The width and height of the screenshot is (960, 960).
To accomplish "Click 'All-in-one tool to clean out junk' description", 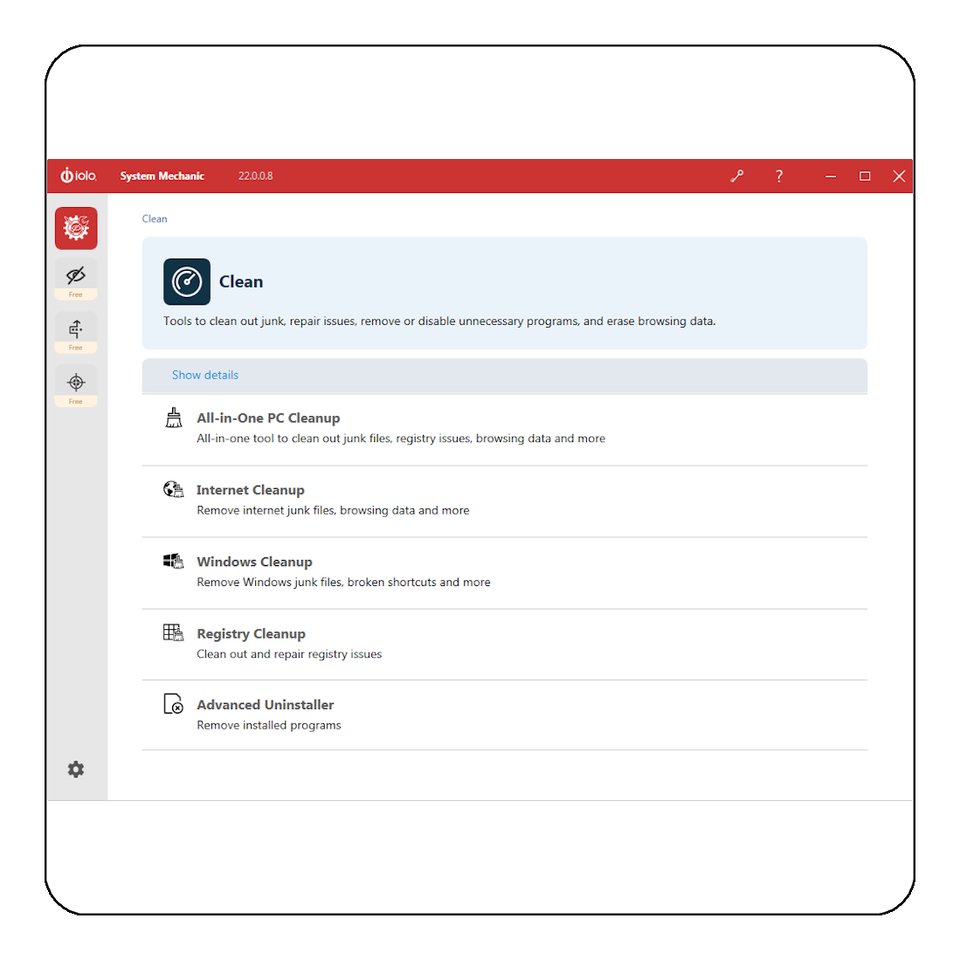I will coord(401,439).
